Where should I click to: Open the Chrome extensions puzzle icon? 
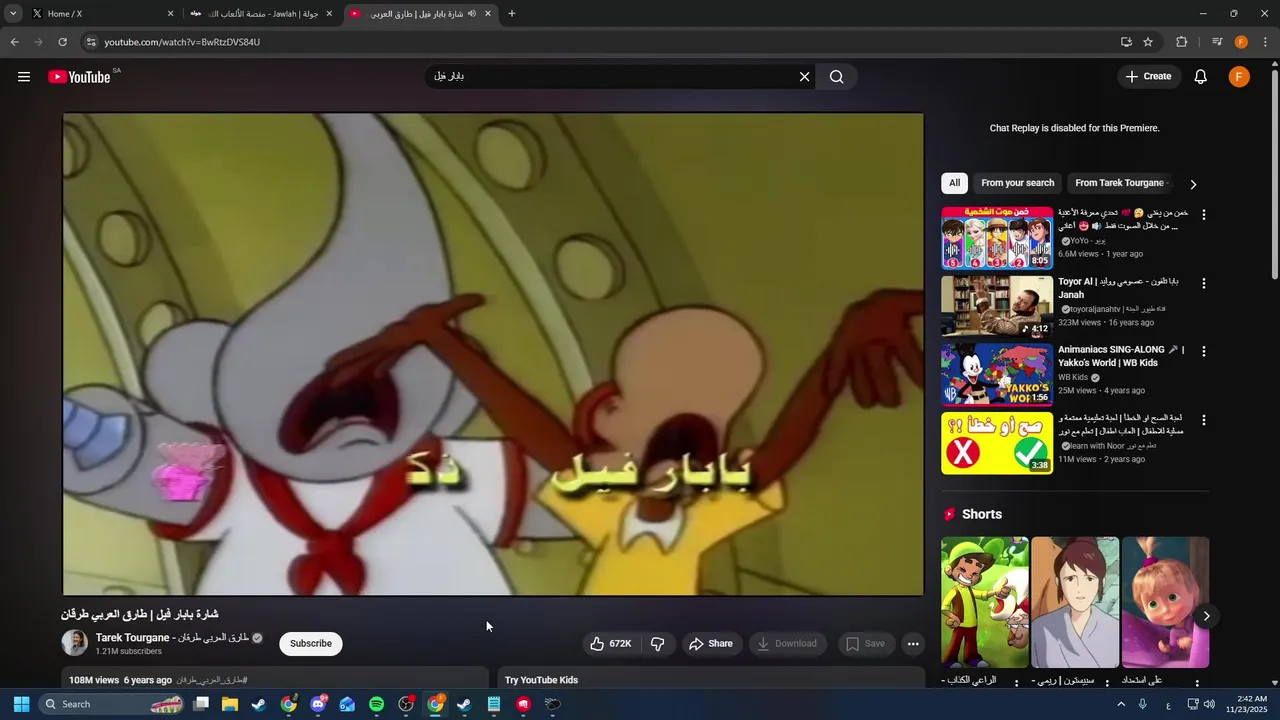[1182, 42]
